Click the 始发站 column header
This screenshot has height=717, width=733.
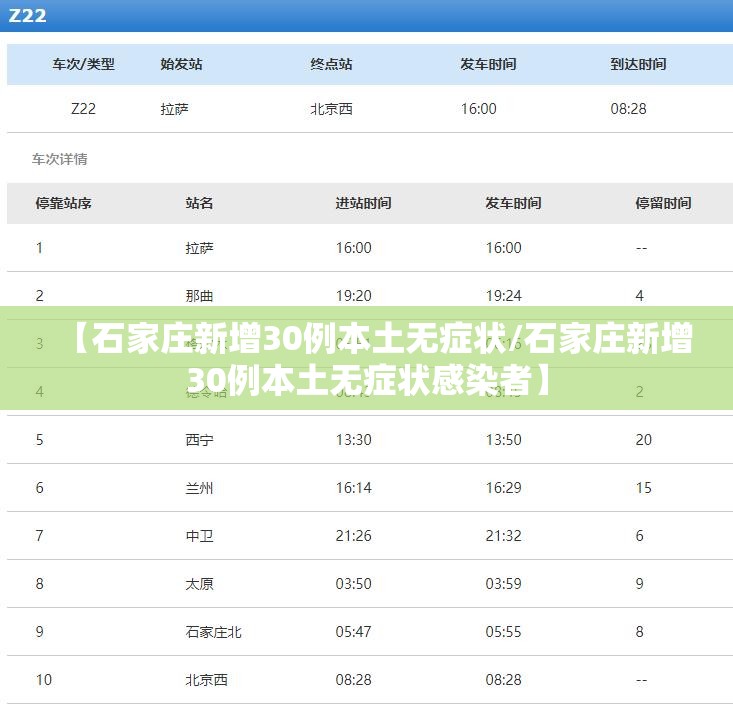point(181,64)
